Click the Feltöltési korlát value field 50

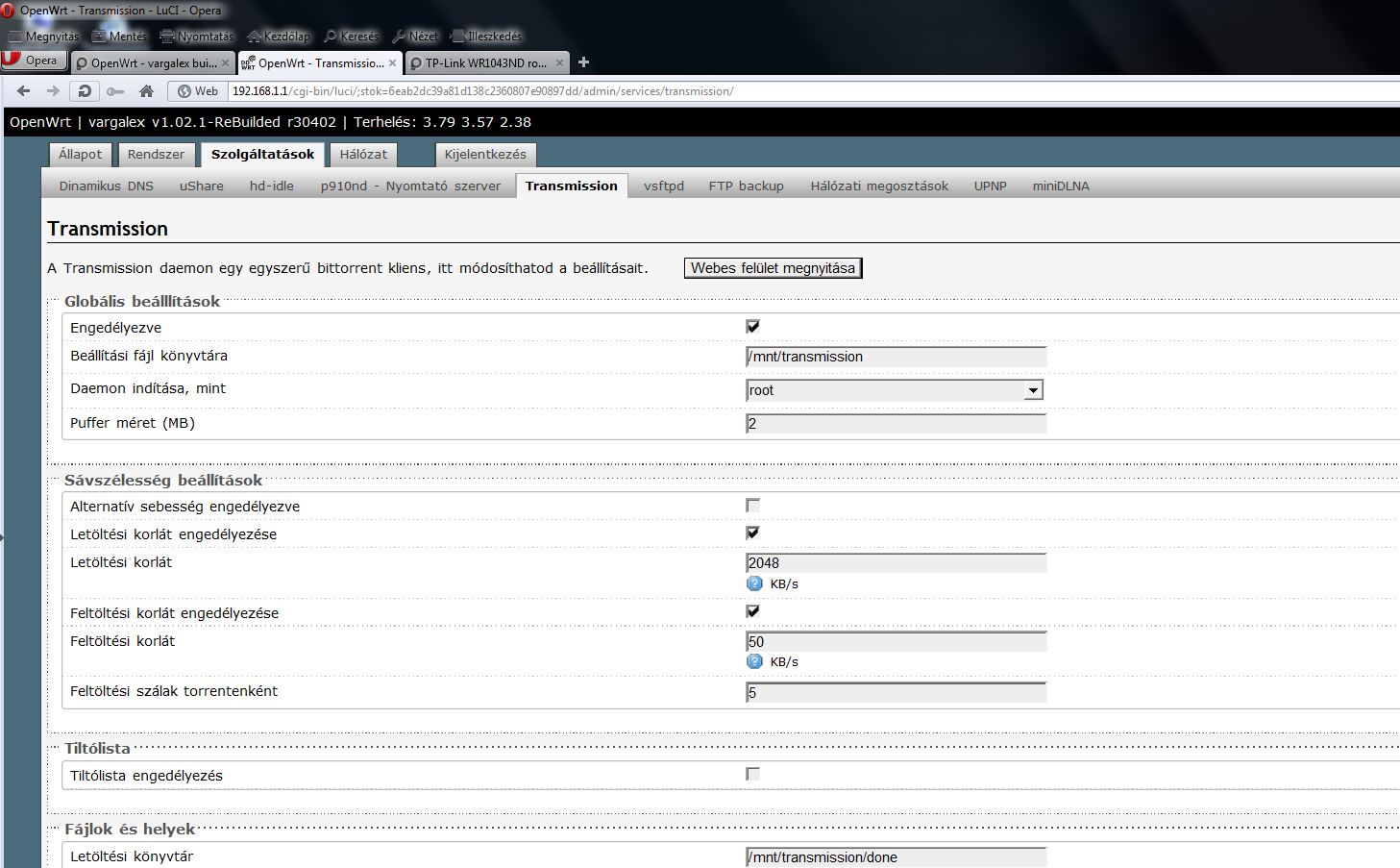click(896, 642)
